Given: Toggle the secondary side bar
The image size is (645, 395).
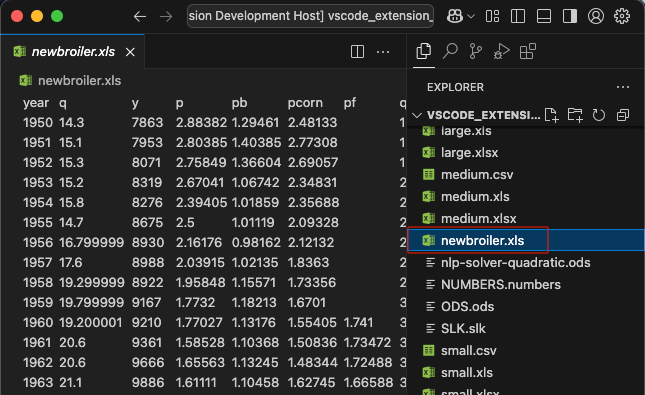Looking at the screenshot, I should pos(570,16).
